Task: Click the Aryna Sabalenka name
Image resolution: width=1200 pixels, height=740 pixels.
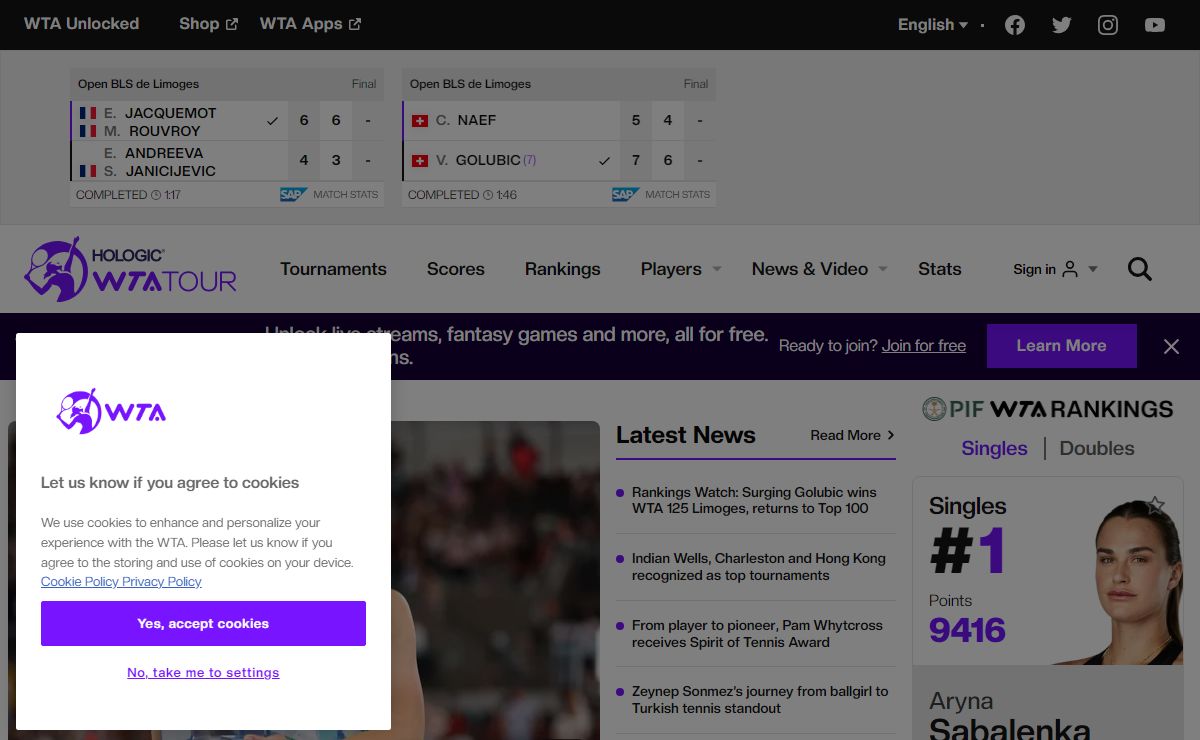Action: coord(1010,716)
